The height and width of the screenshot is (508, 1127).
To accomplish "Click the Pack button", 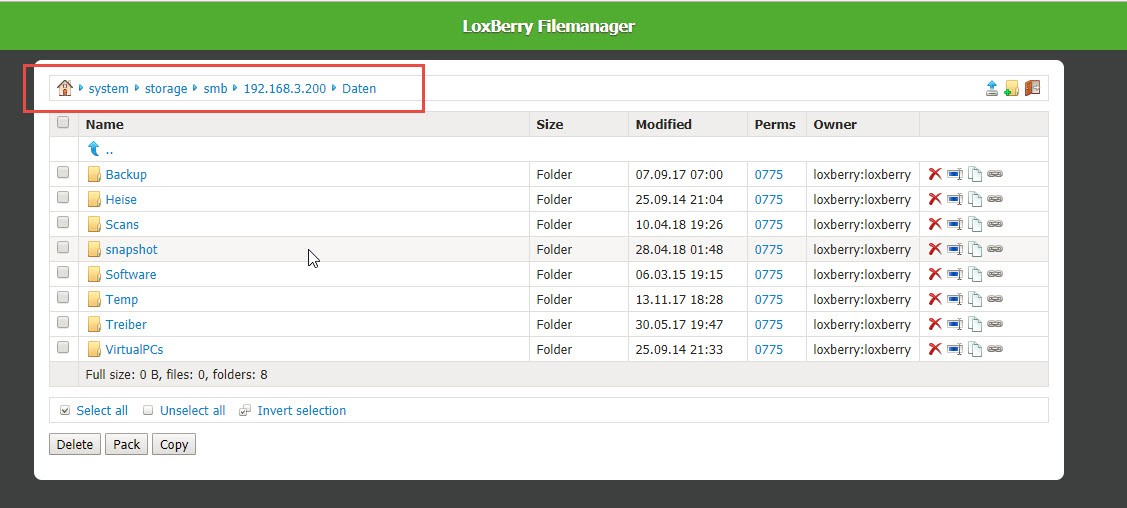I will pos(126,444).
